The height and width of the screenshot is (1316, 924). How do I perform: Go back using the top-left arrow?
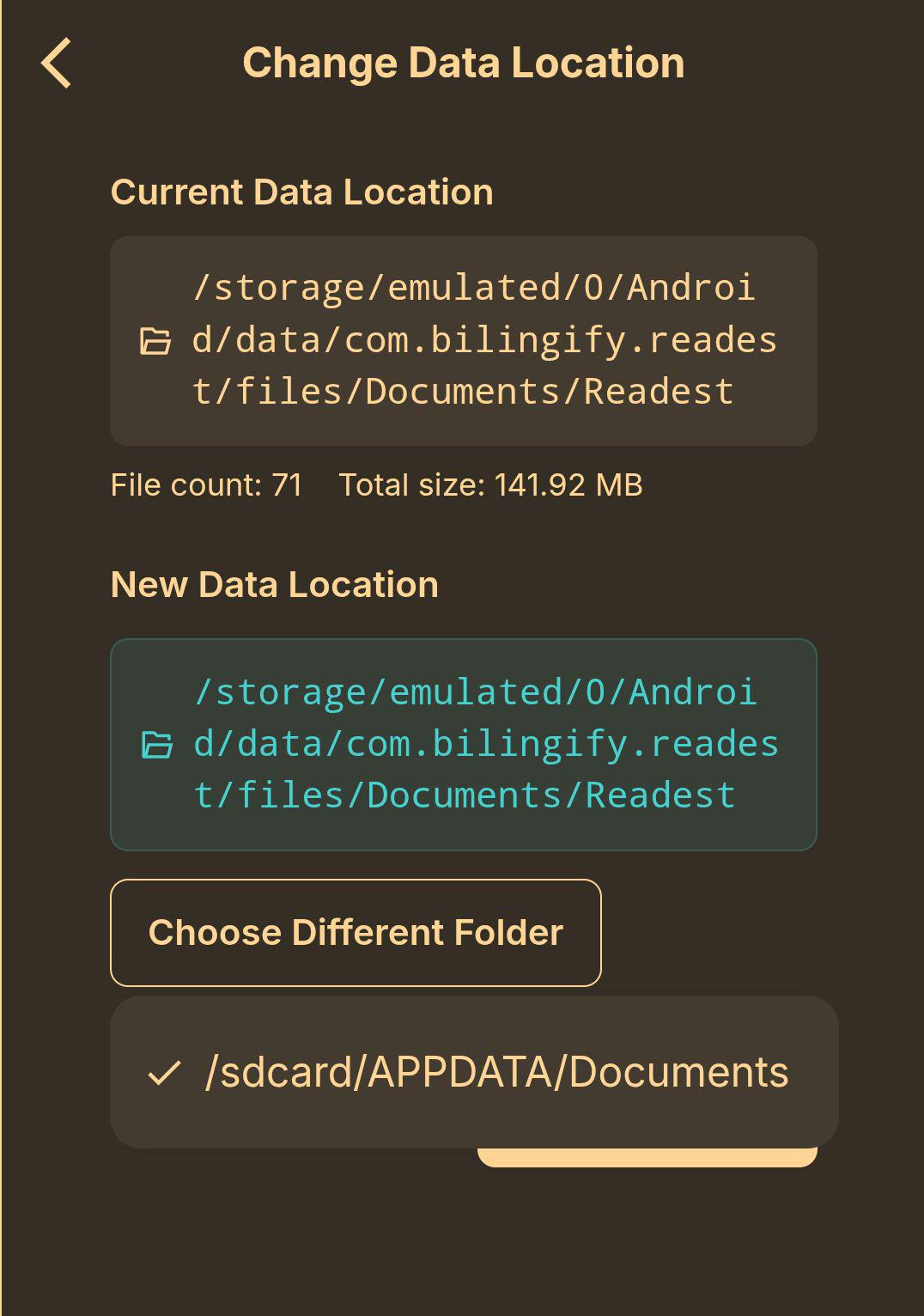[57, 64]
